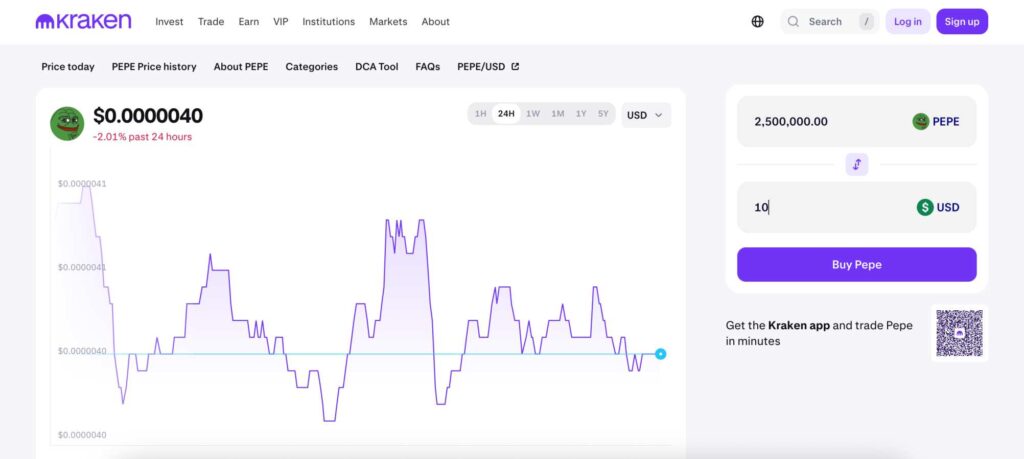Expand the USD currency dropdown
The width and height of the screenshot is (1024, 459).
(x=646, y=115)
